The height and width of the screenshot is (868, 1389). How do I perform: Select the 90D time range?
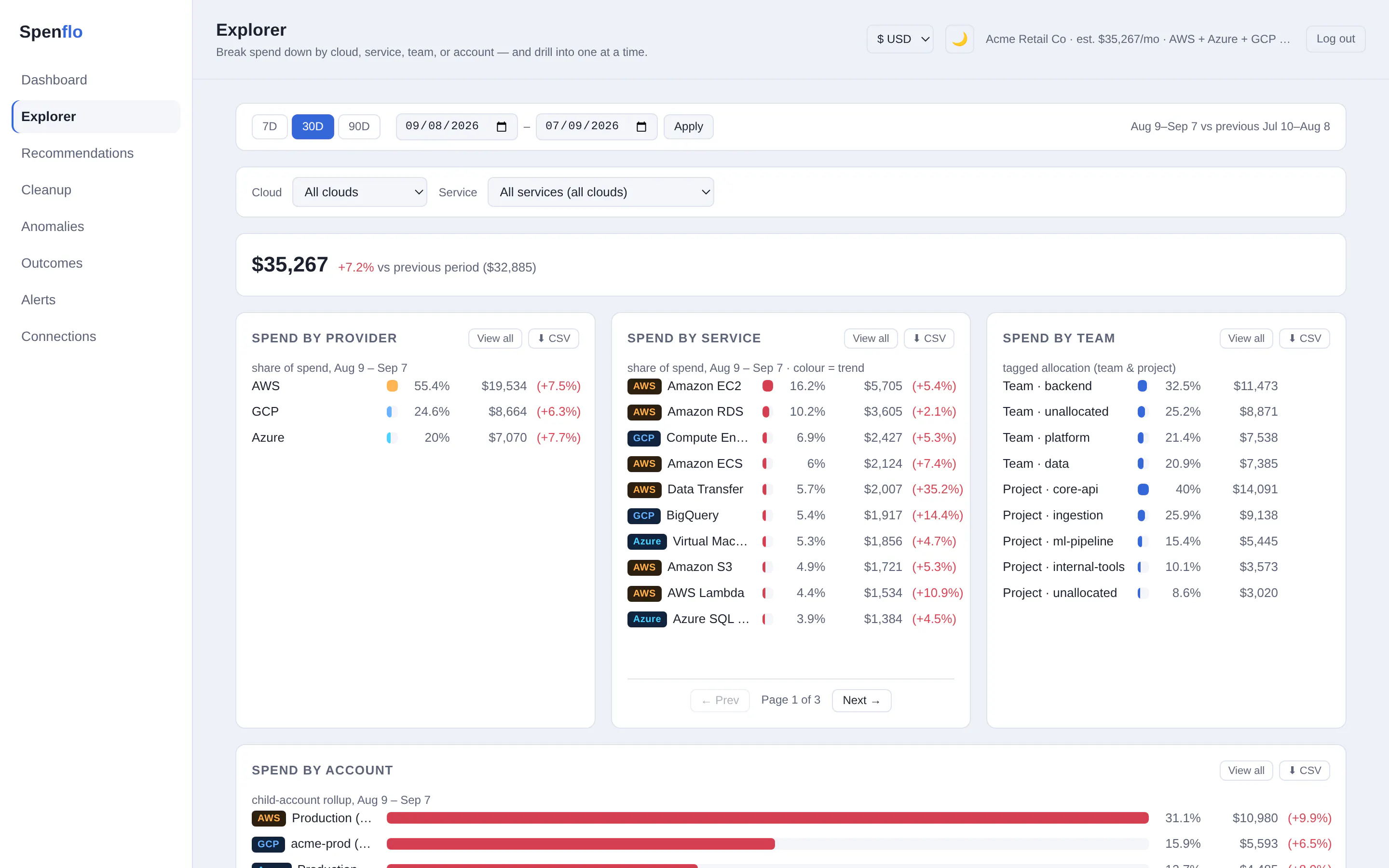tap(359, 126)
